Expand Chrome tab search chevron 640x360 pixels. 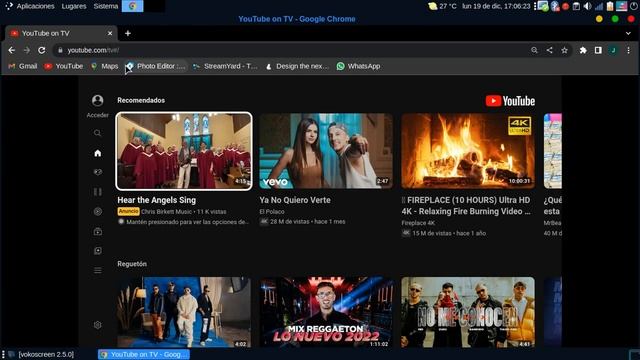628,33
